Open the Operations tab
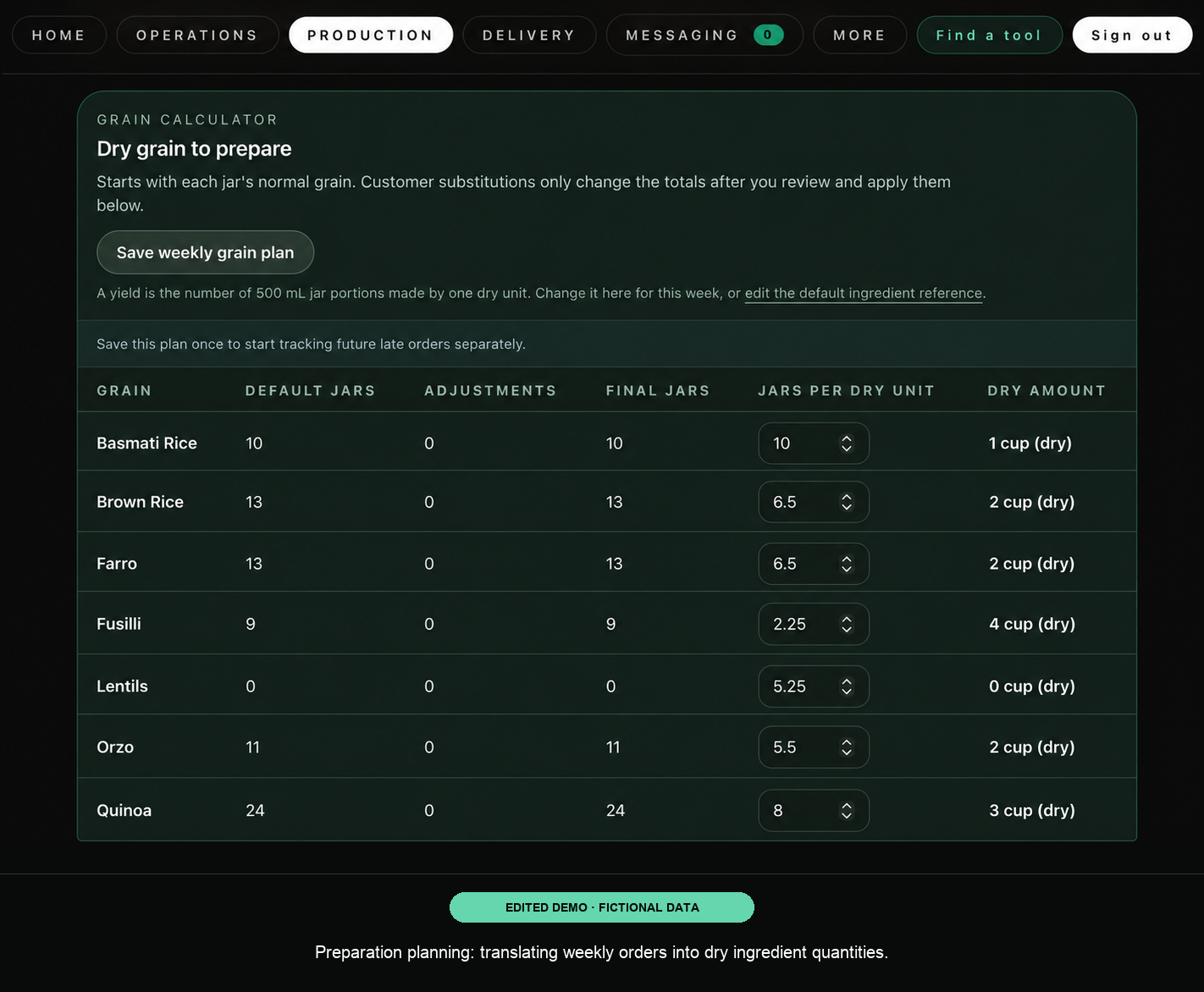Screen dimensions: 1204x992 197,36
